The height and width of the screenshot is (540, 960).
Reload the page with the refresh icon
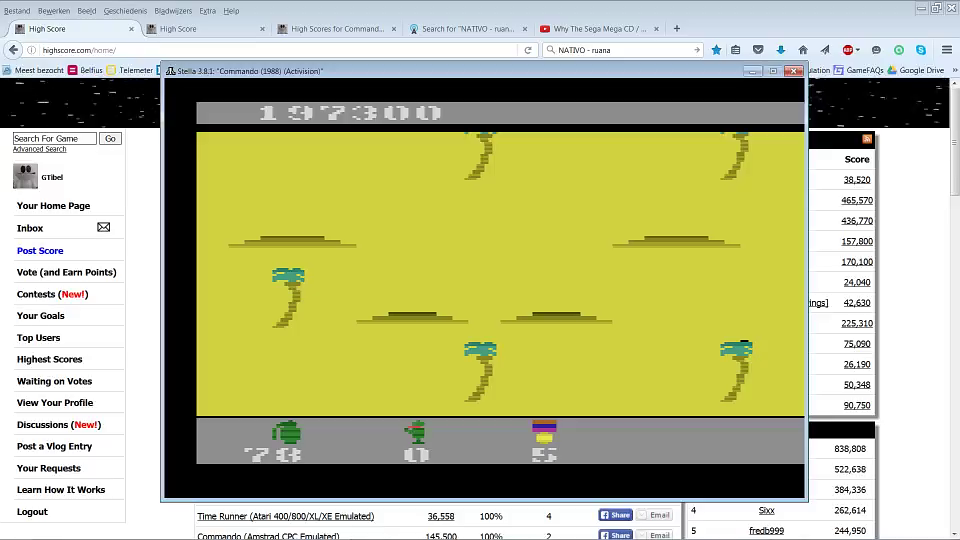pos(528,50)
